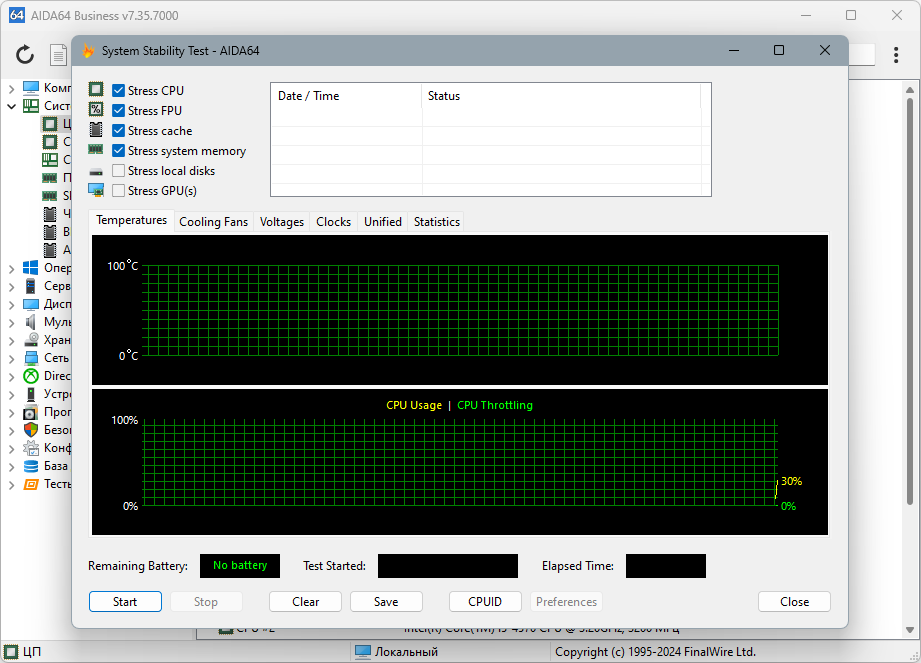Select the Unified tab
The image size is (921, 663).
coord(382,221)
